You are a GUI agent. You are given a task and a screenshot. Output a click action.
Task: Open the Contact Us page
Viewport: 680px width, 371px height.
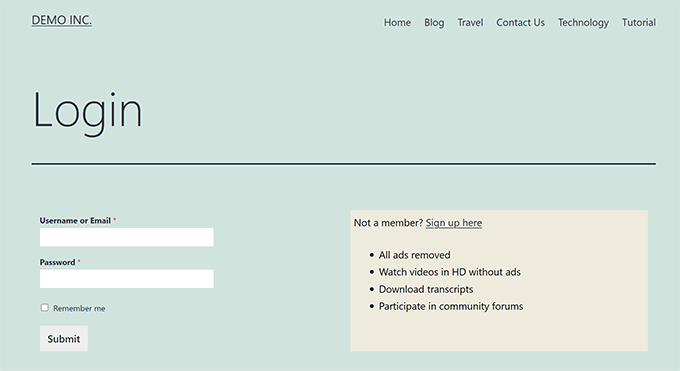coord(520,23)
